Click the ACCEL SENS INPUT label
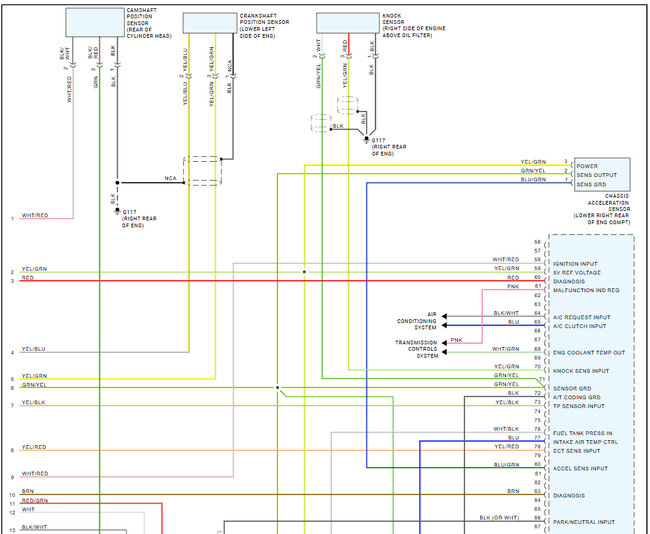Screen dimensions: 650x534 click(580, 468)
